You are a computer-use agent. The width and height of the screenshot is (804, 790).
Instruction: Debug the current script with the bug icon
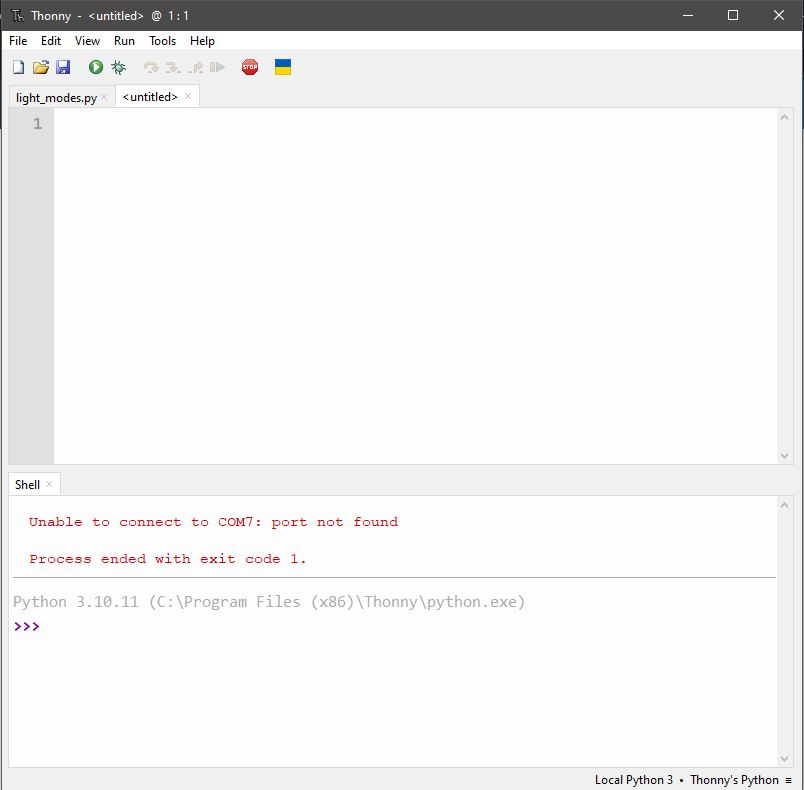[118, 67]
